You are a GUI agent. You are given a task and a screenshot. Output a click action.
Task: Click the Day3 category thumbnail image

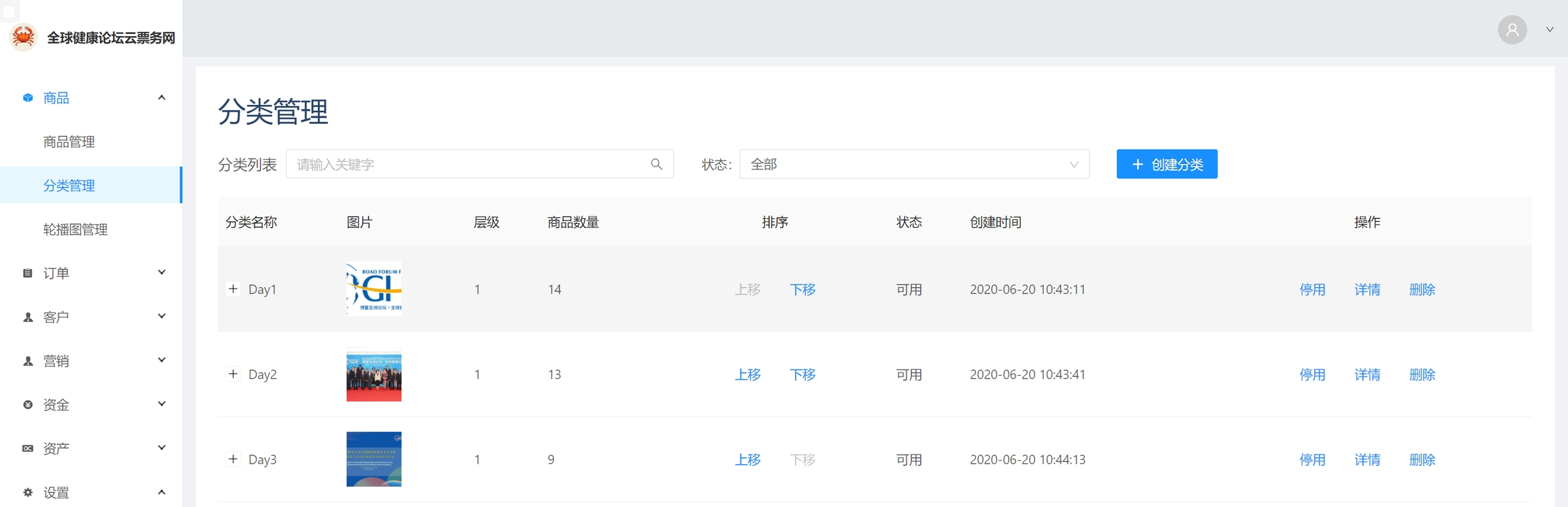(374, 459)
